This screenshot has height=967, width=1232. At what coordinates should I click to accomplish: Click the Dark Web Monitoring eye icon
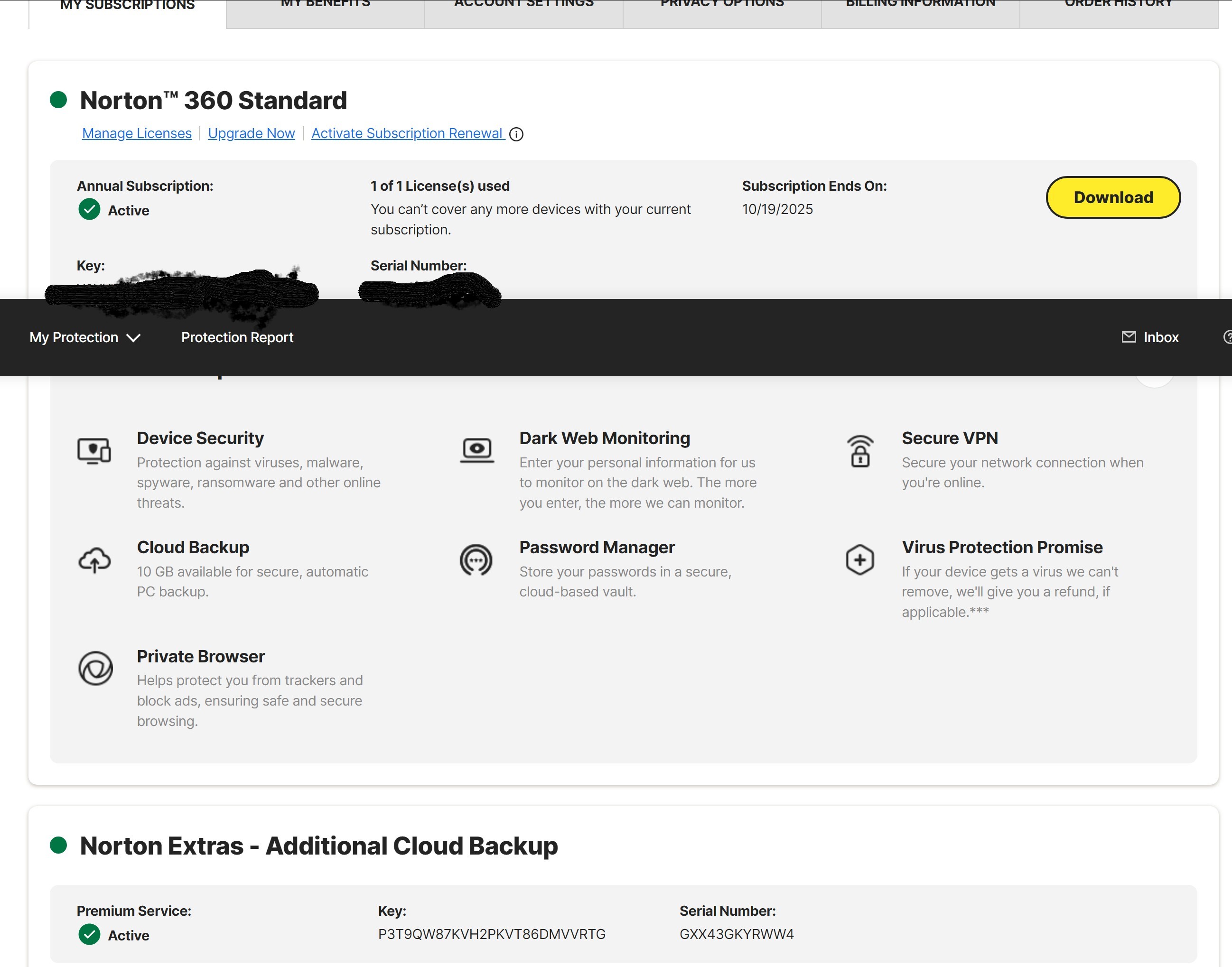tap(477, 450)
